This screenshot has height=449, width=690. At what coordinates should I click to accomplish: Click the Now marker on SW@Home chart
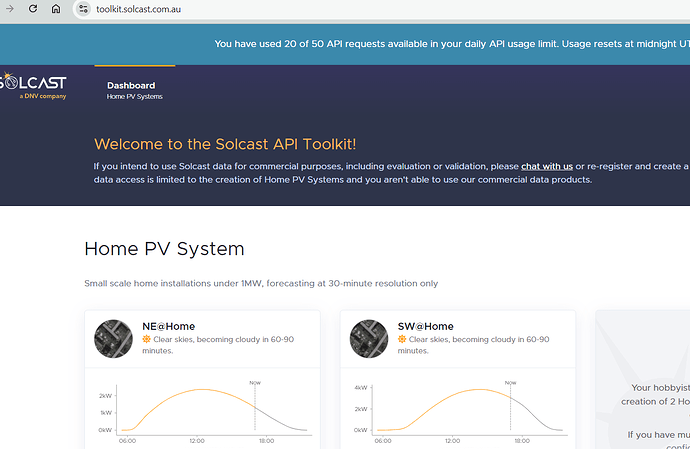[x=510, y=382]
